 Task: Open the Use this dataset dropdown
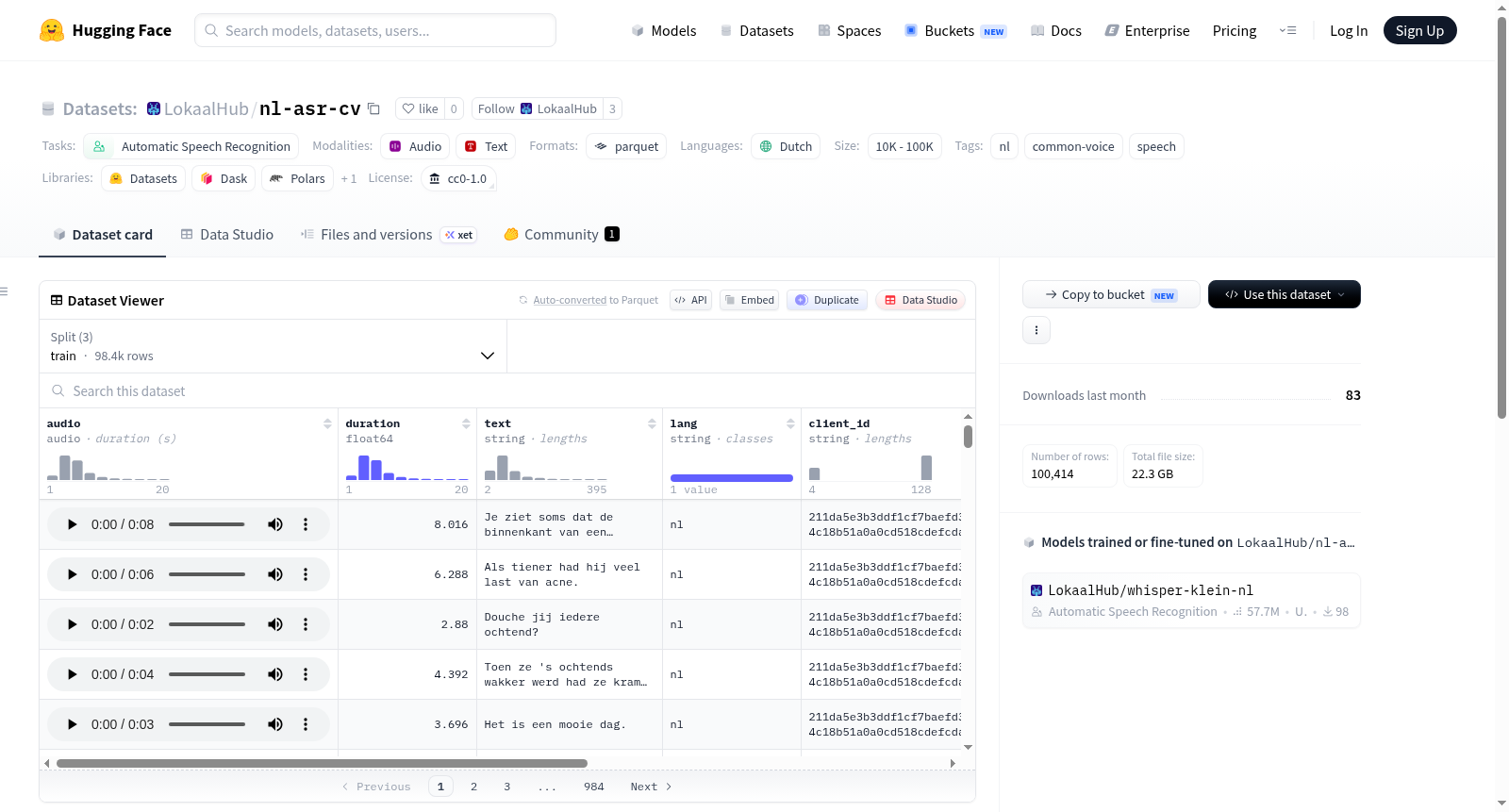click(1285, 294)
